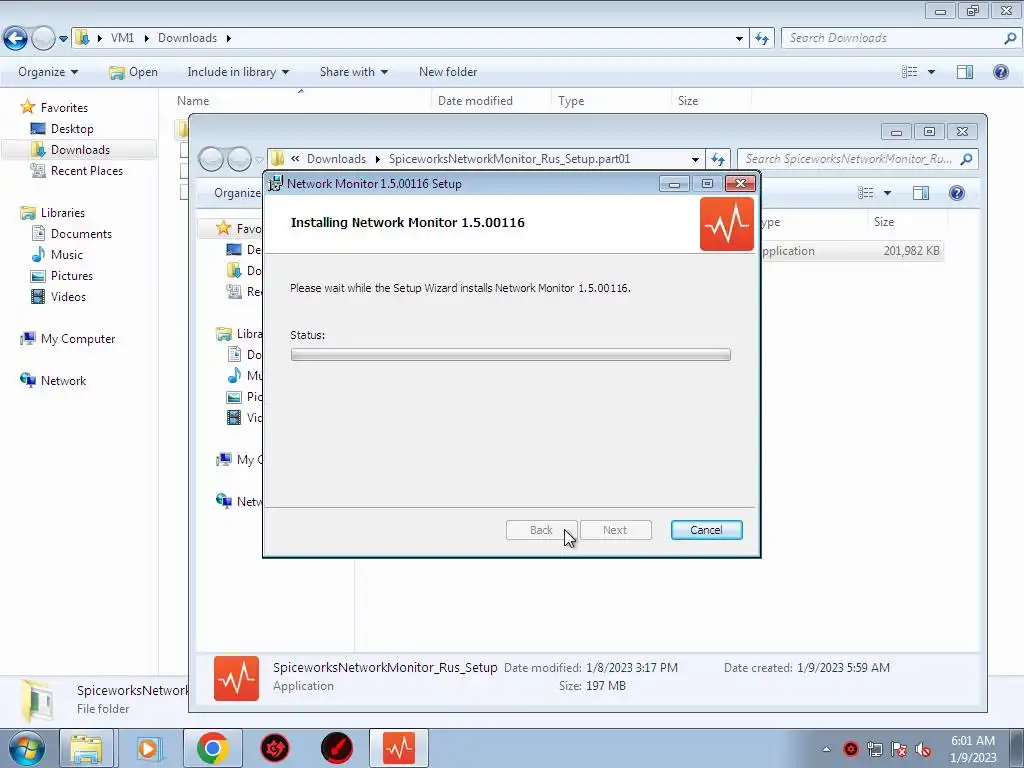Open the red gear app on taskbar

tap(275, 748)
